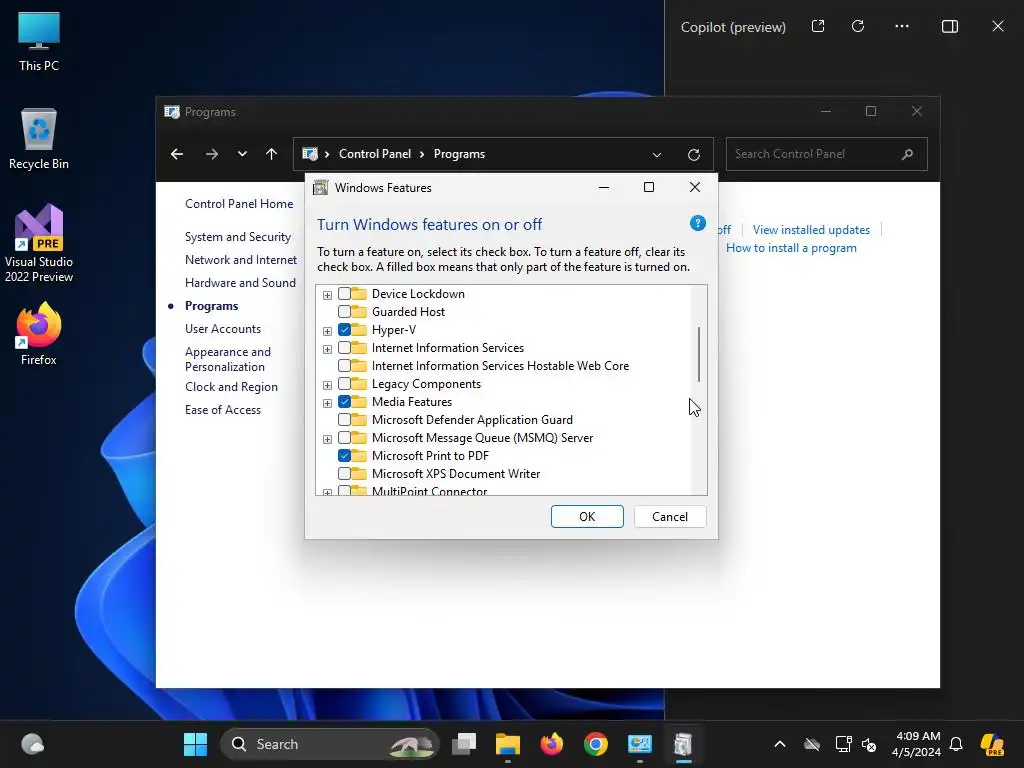Click the Windows Features list scrollbar thumb
This screenshot has width=1024, height=768.
pyautogui.click(x=699, y=355)
